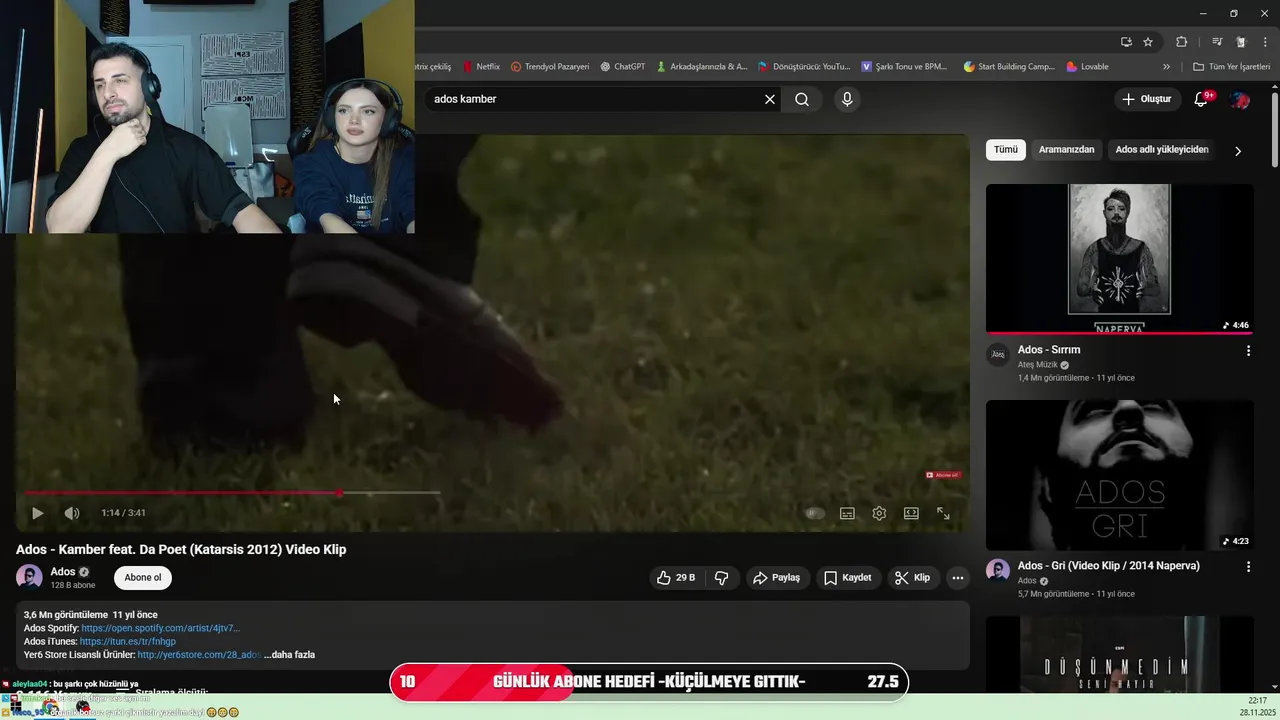The width and height of the screenshot is (1280, 720).
Task: Open the 'Ados - Sırrım' title link
Action: [x=1049, y=350]
